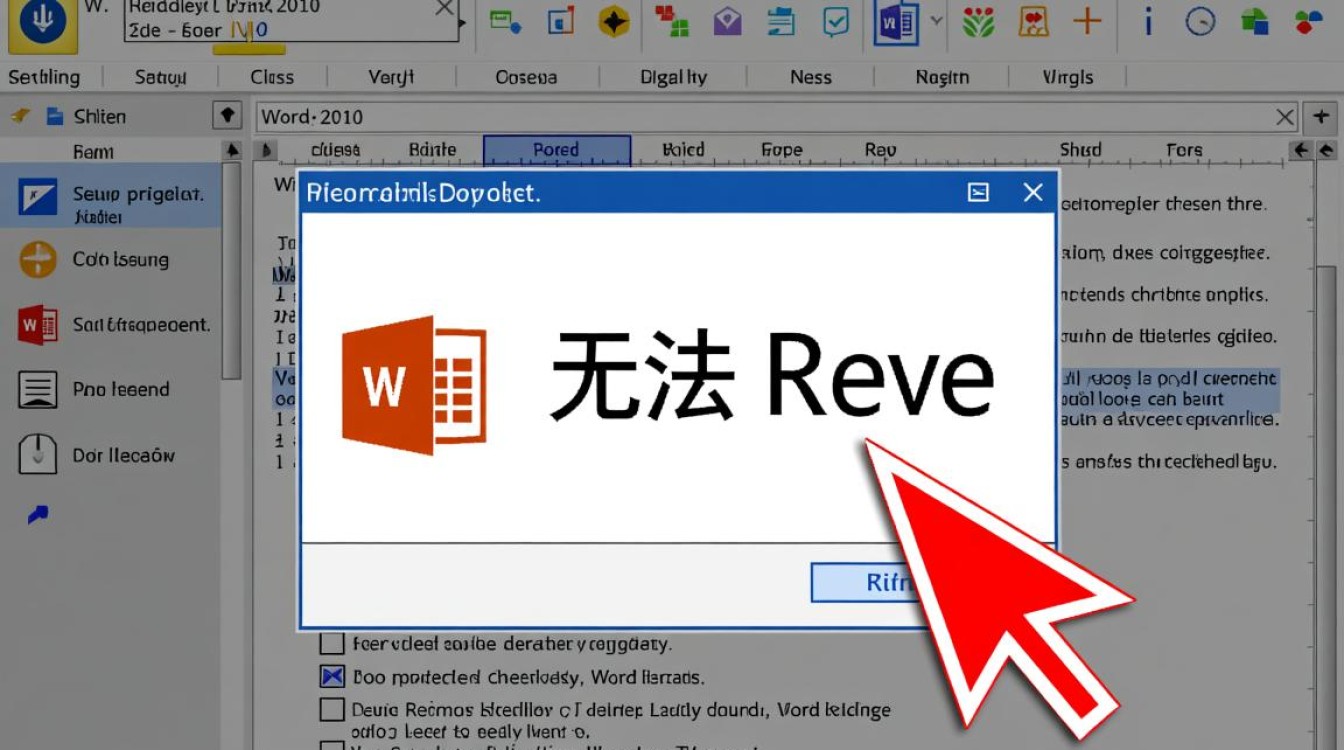Uncheck the checked 'Boo mpotected' checkbox
The height and width of the screenshot is (750, 1344).
(x=332, y=677)
